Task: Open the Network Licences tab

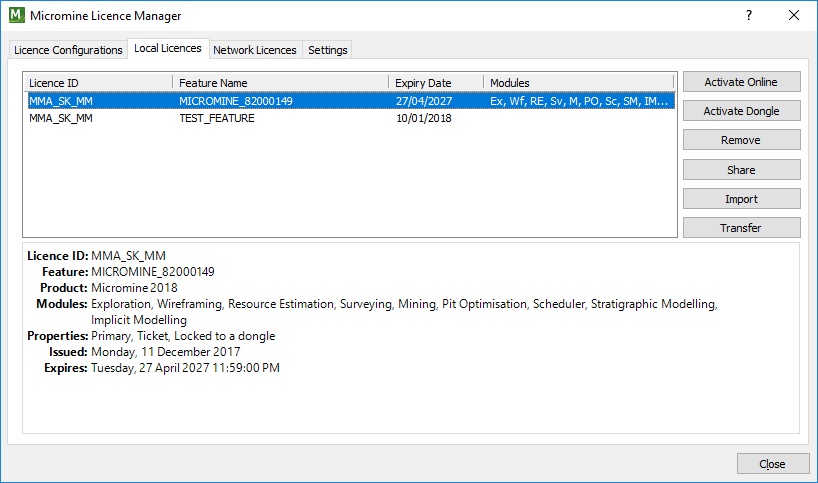Action: point(255,50)
